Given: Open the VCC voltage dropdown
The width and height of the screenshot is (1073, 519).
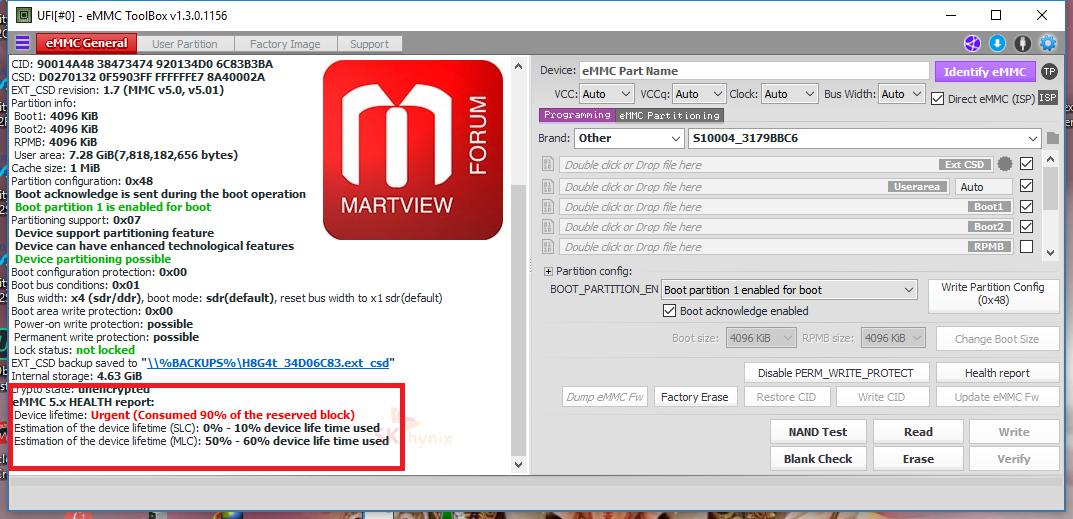Looking at the screenshot, I should click(608, 94).
